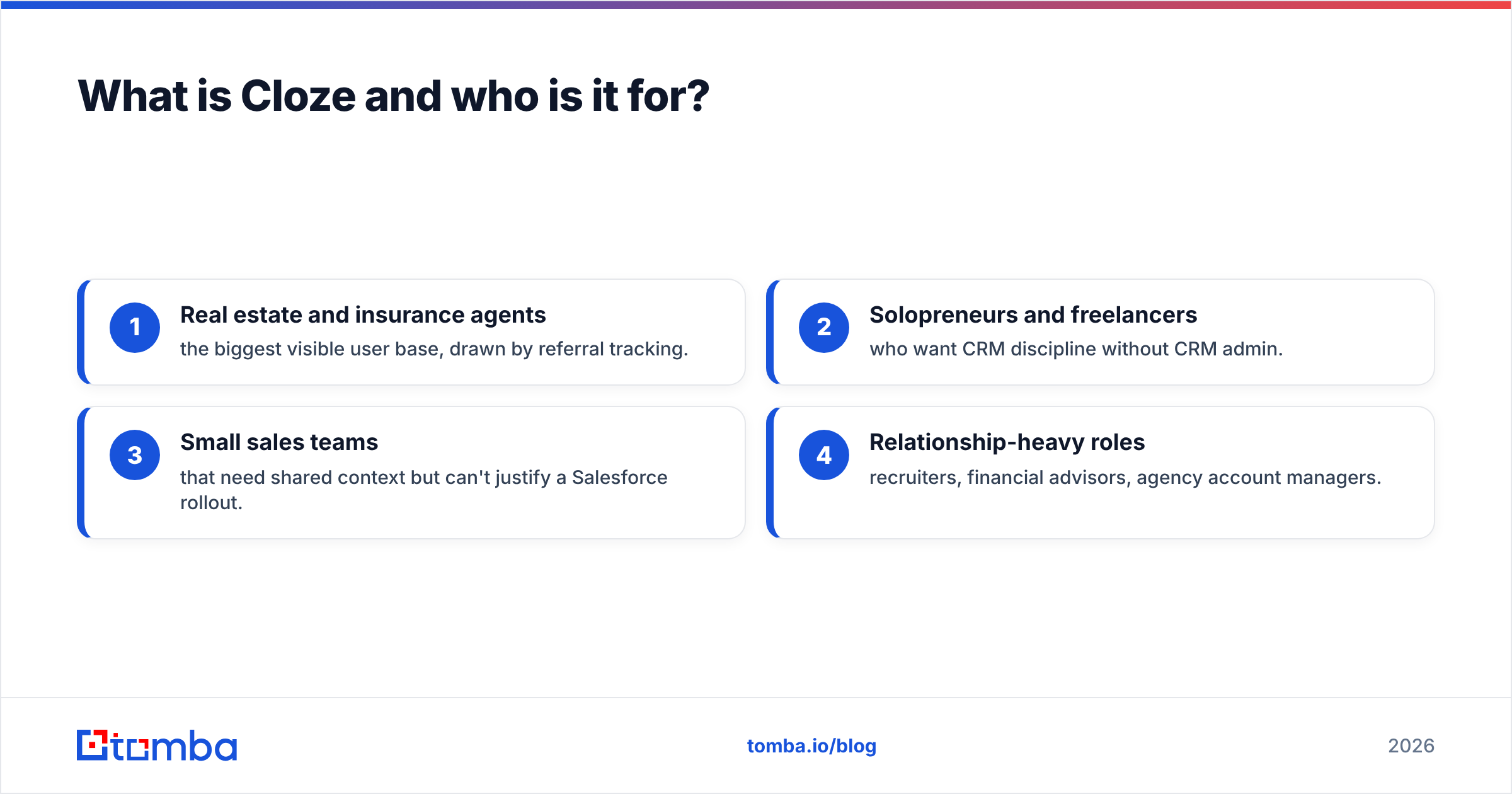Click the 2026 year label
Image resolution: width=1512 pixels, height=794 pixels.
pyautogui.click(x=1411, y=746)
